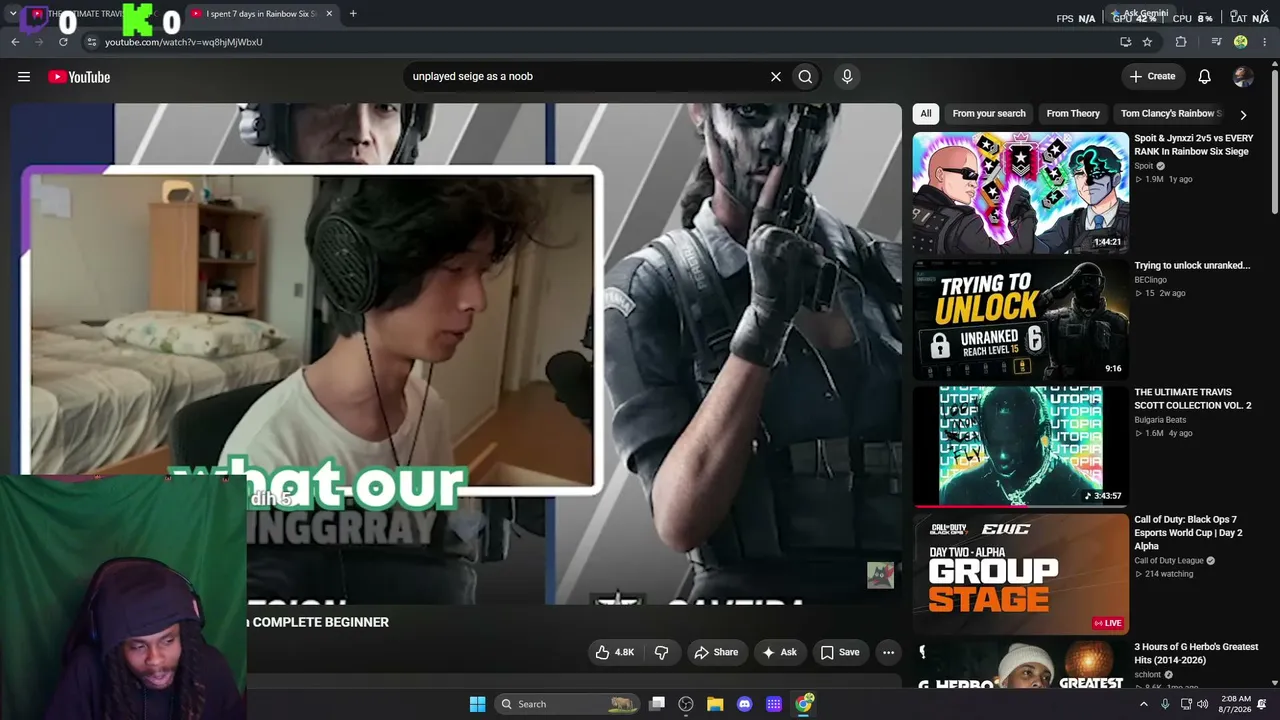
Task: Open the YouTube account avatar menu
Action: coord(1243,77)
